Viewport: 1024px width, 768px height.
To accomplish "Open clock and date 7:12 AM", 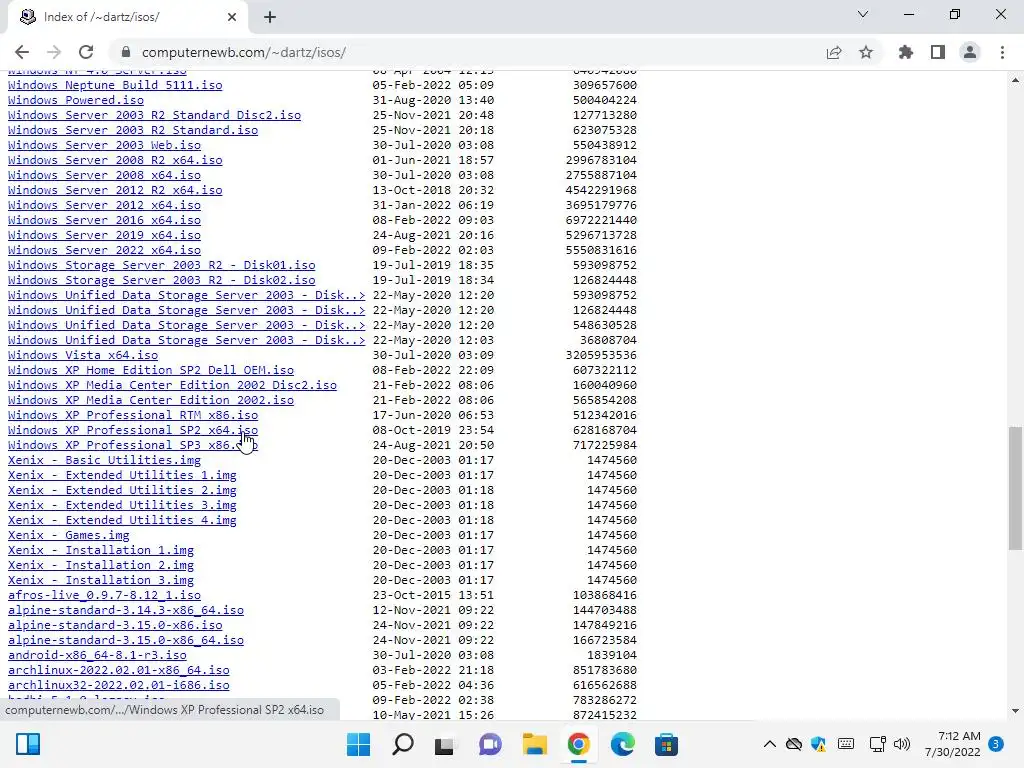I will pyautogui.click(x=952, y=744).
